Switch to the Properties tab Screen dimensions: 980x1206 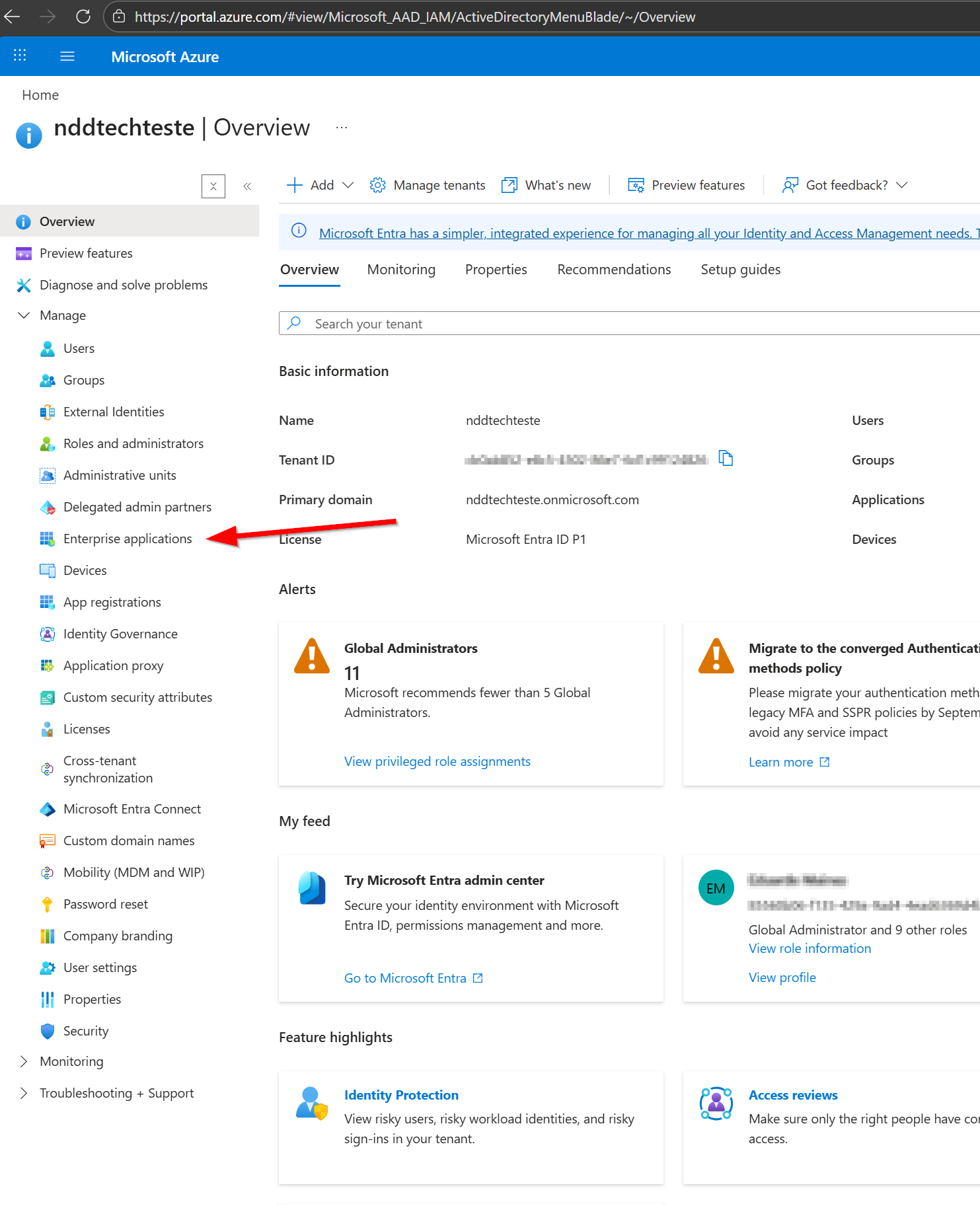tap(496, 270)
